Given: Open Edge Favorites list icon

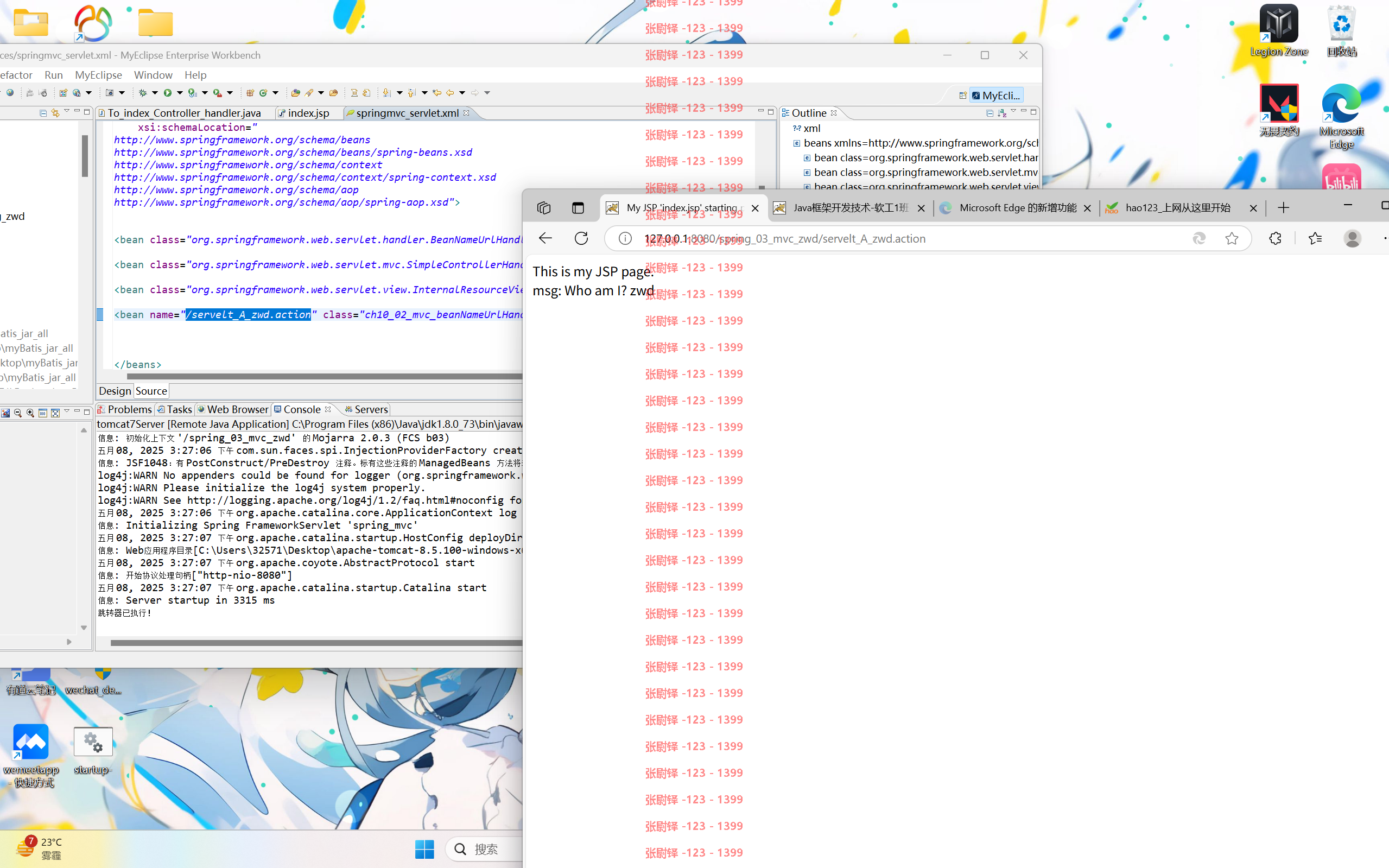Looking at the screenshot, I should point(1315,238).
